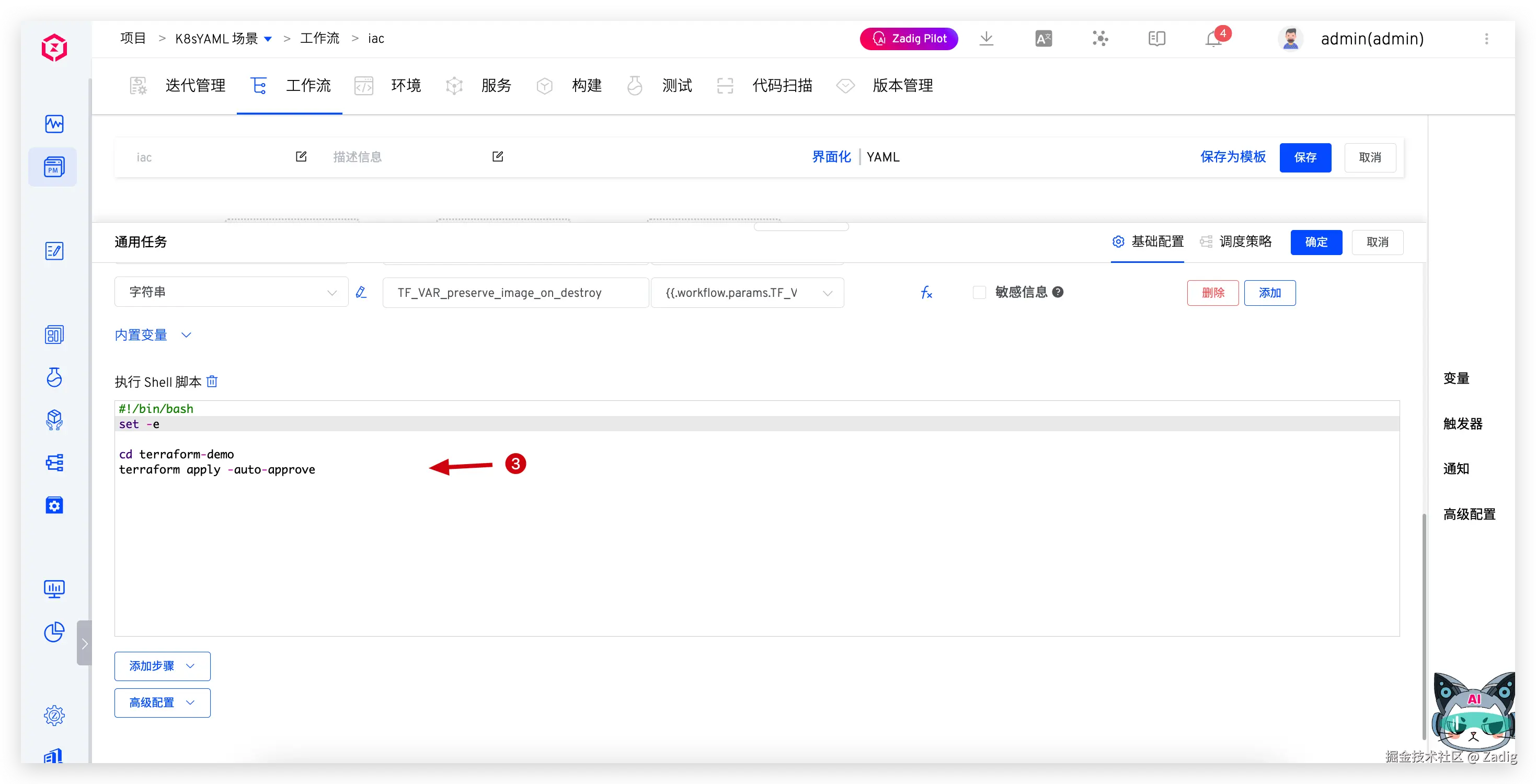Image resolution: width=1536 pixels, height=784 pixels.
Task: Click the fx function icon
Action: tap(926, 293)
